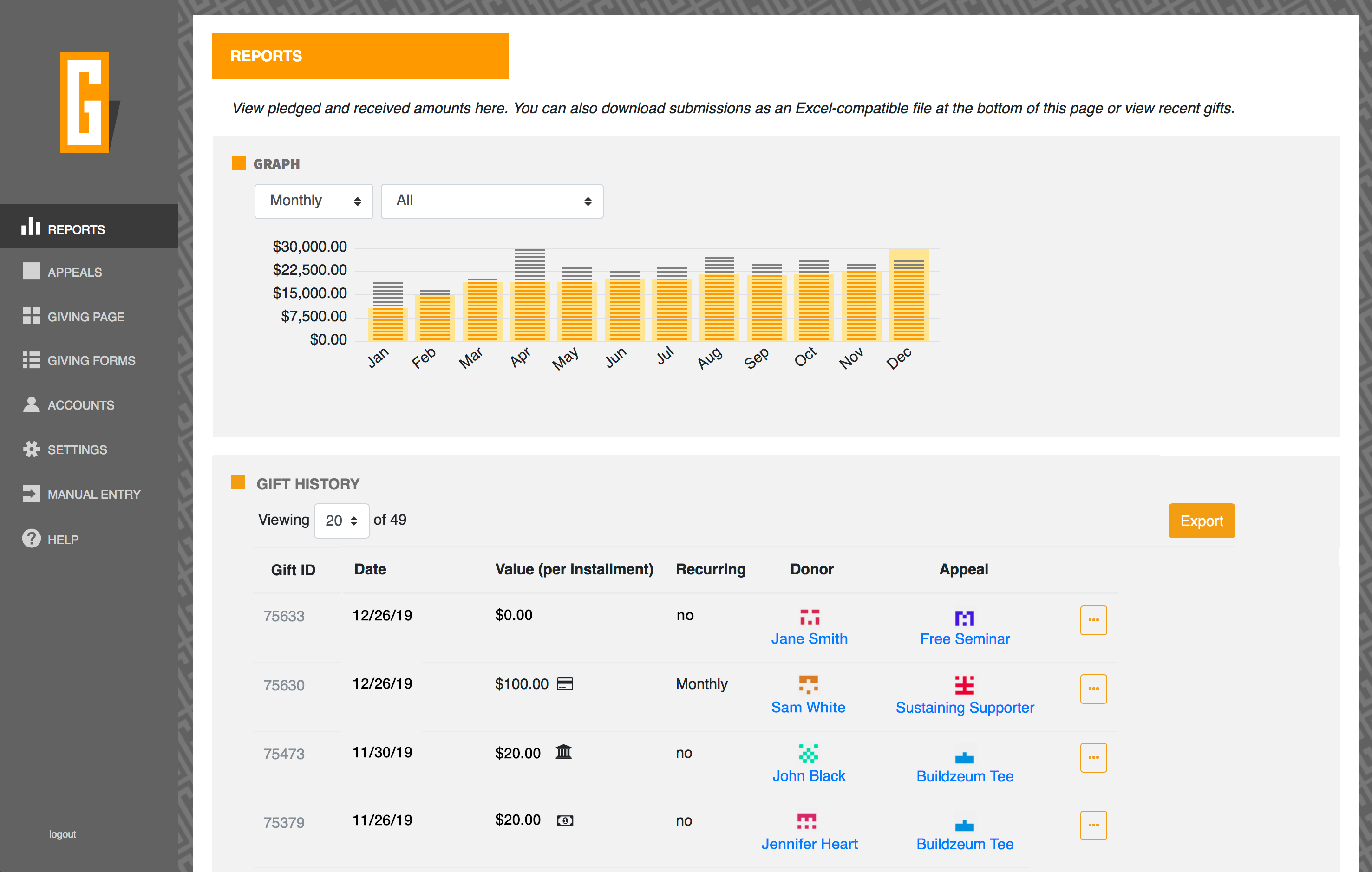Screen dimensions: 1372x872
Task: Change the Viewing 20 results dropdown
Action: [341, 520]
